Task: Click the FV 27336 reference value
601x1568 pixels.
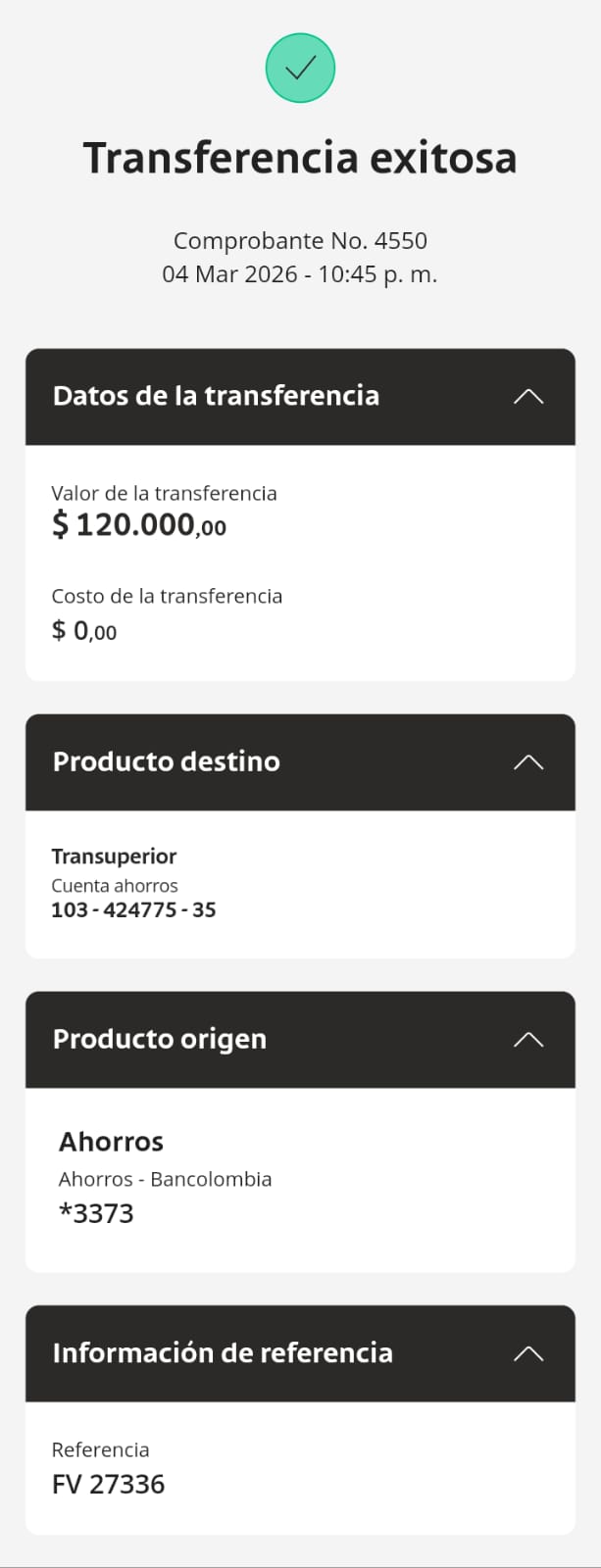Action: point(108,1484)
